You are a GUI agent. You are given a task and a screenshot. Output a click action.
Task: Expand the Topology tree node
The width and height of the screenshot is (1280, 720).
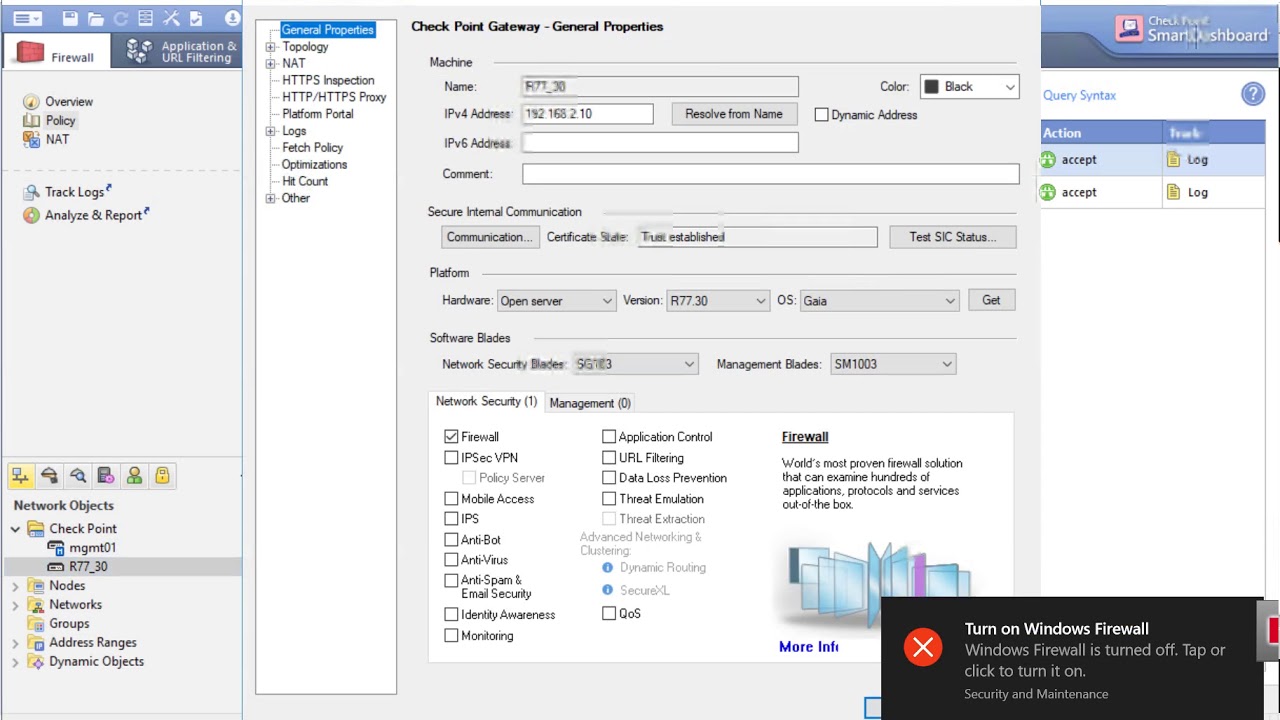tap(271, 47)
